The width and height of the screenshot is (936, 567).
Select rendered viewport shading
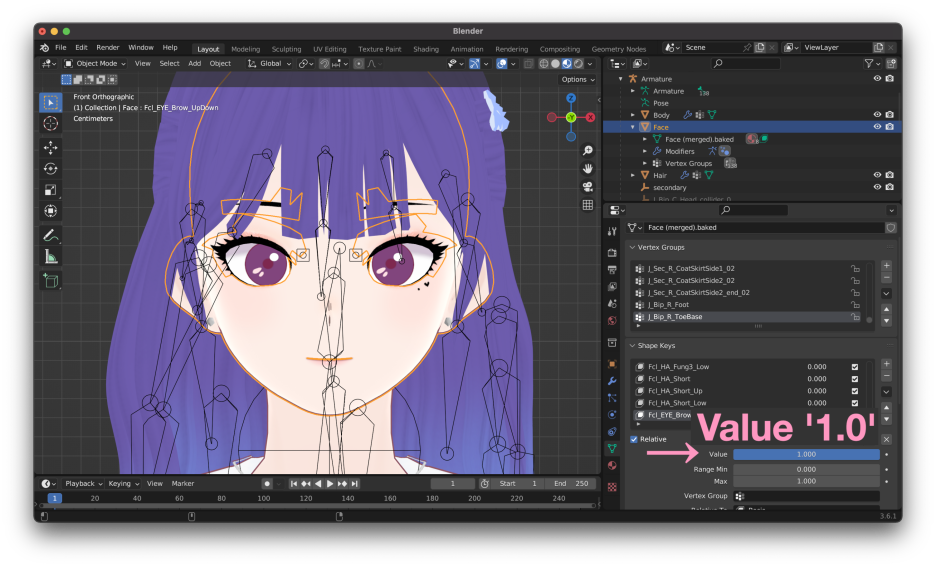[578, 63]
